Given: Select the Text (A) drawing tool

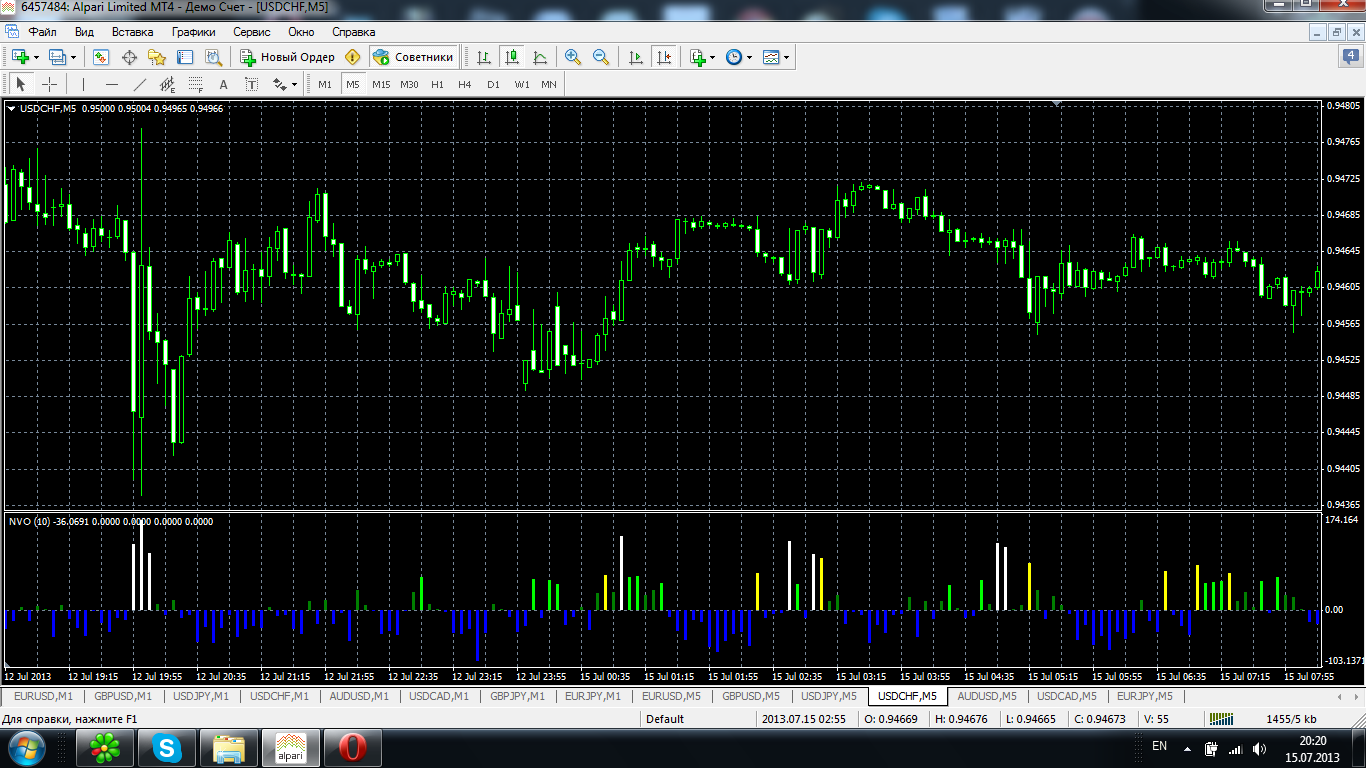Looking at the screenshot, I should [223, 84].
